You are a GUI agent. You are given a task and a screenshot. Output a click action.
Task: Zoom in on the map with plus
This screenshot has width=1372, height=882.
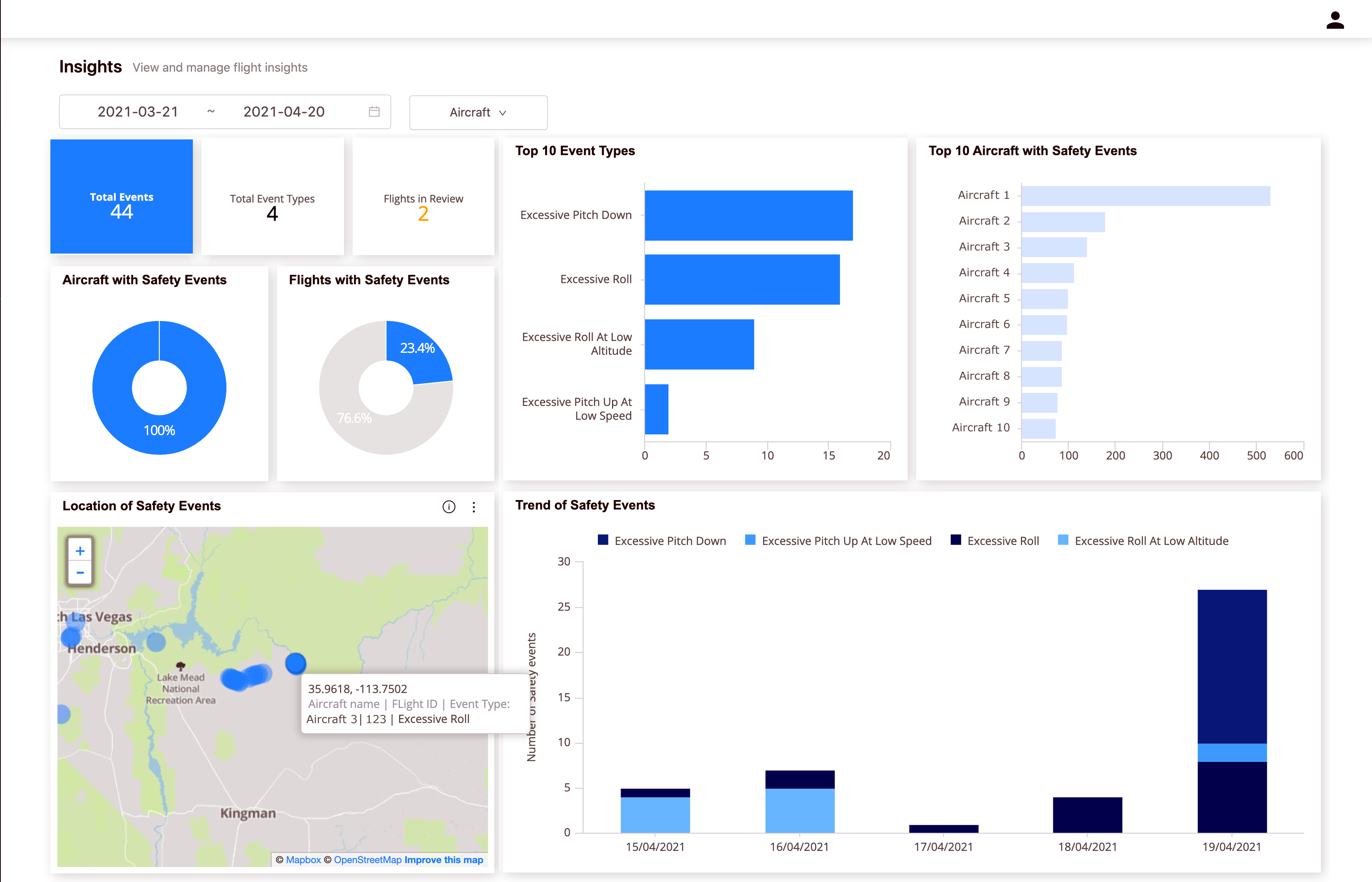point(80,551)
